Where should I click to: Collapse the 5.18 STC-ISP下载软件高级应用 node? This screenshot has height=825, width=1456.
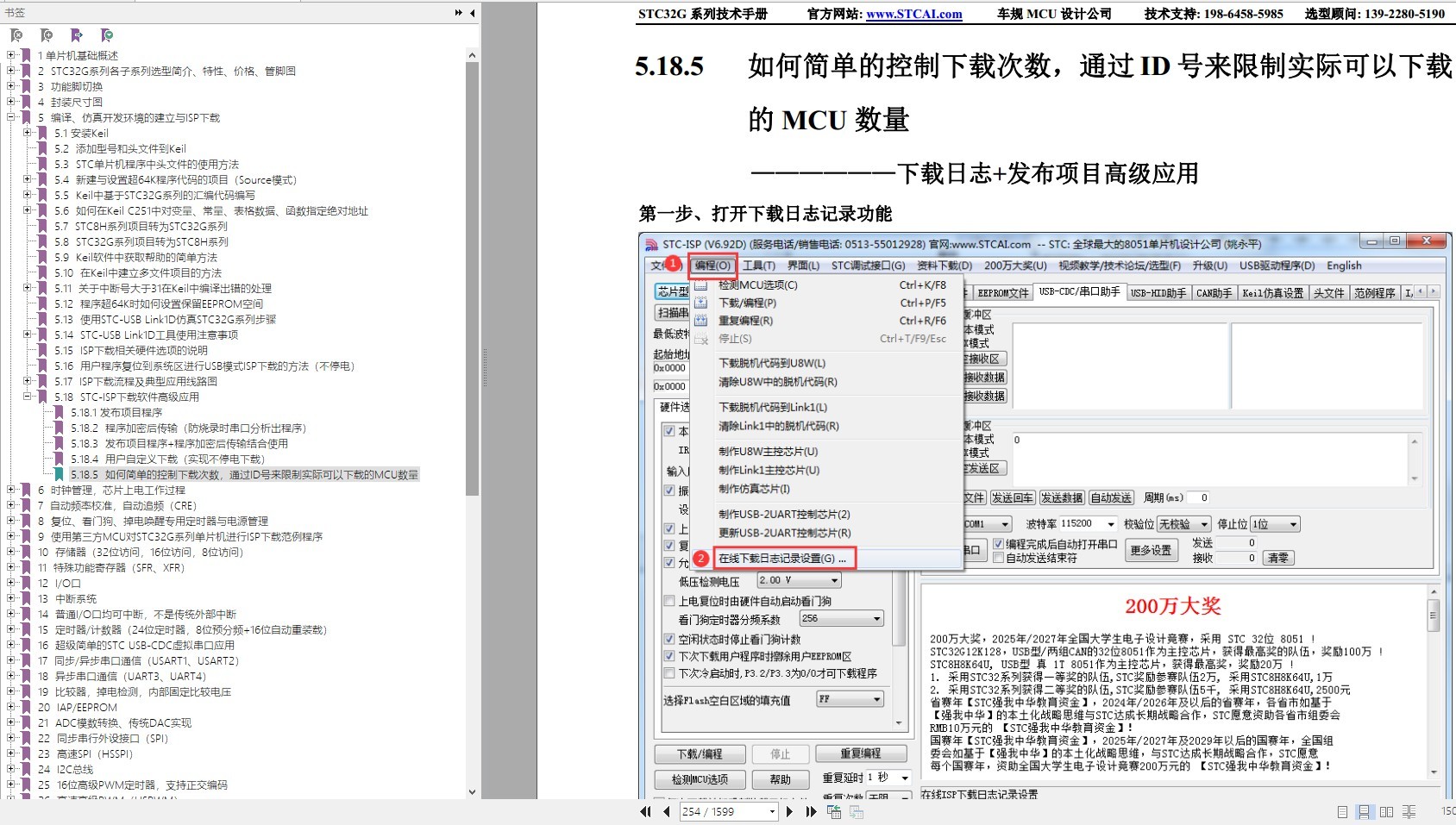28,397
